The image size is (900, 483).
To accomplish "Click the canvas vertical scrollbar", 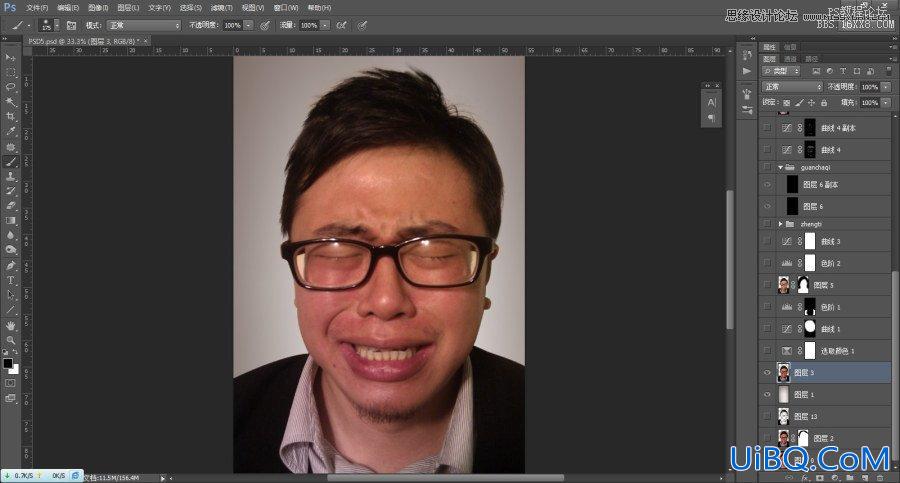I will coord(730,258).
